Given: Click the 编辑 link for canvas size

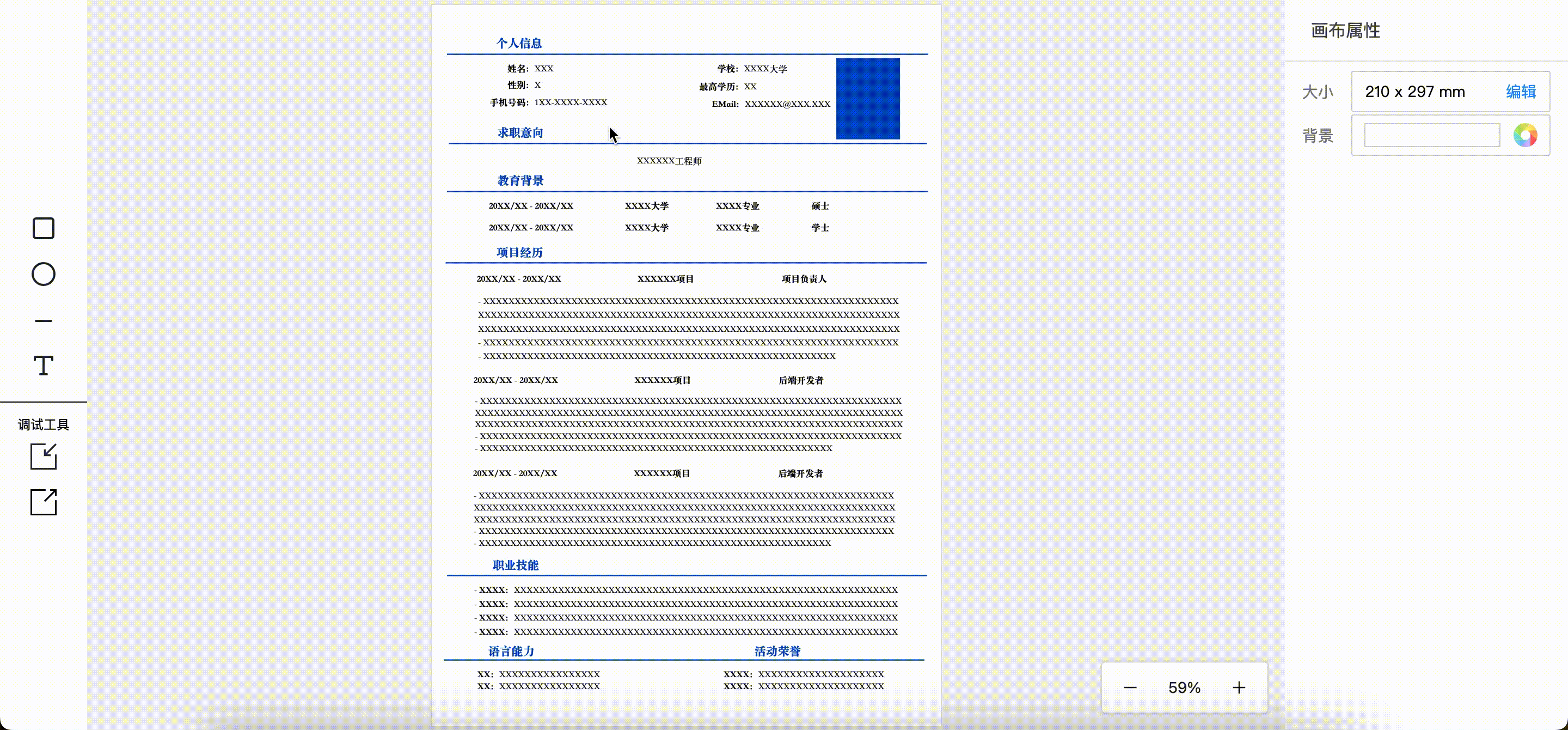Looking at the screenshot, I should (x=1521, y=92).
